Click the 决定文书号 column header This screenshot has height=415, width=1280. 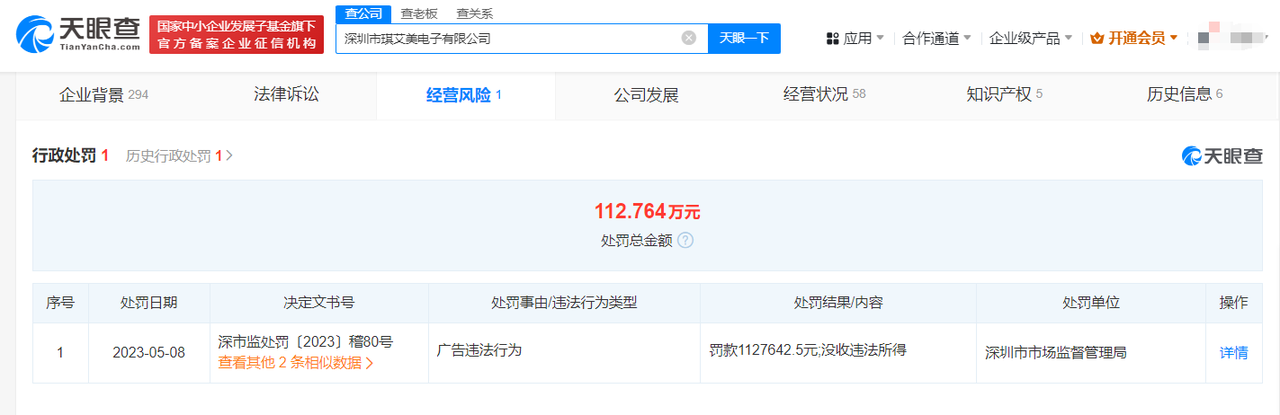(319, 303)
